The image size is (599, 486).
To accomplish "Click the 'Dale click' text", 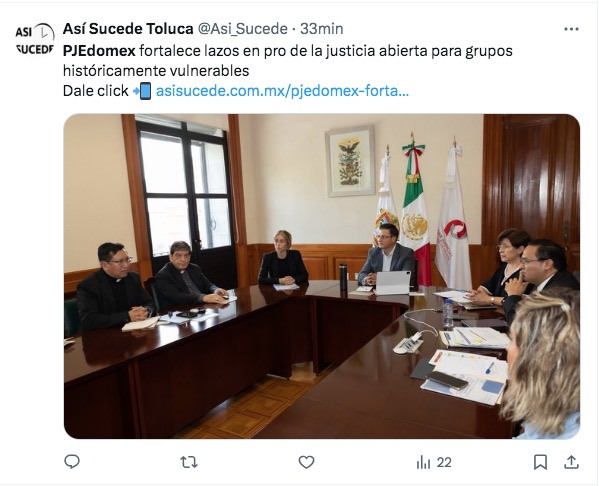I will pos(96,91).
